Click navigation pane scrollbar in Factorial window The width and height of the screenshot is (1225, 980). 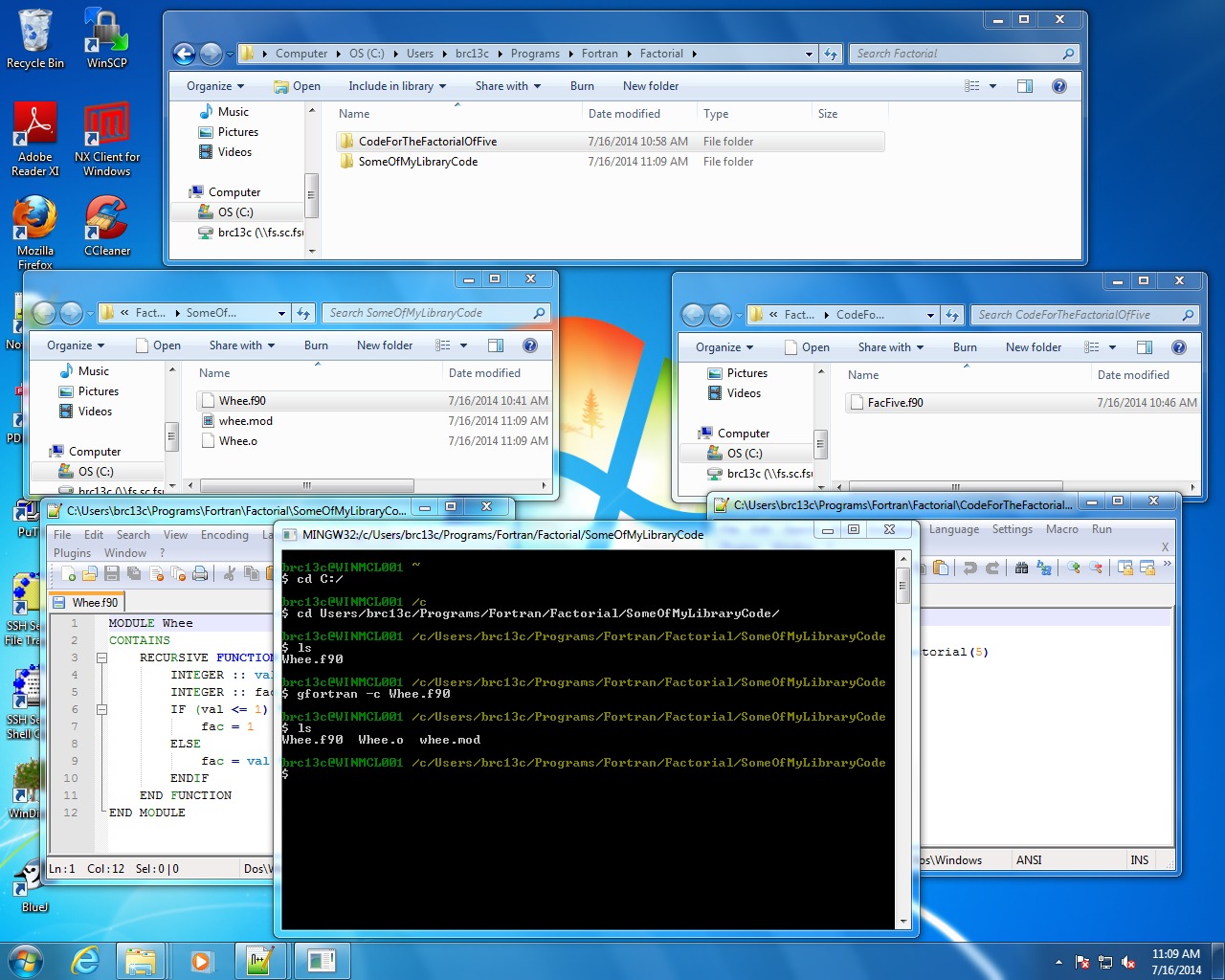[x=311, y=195]
